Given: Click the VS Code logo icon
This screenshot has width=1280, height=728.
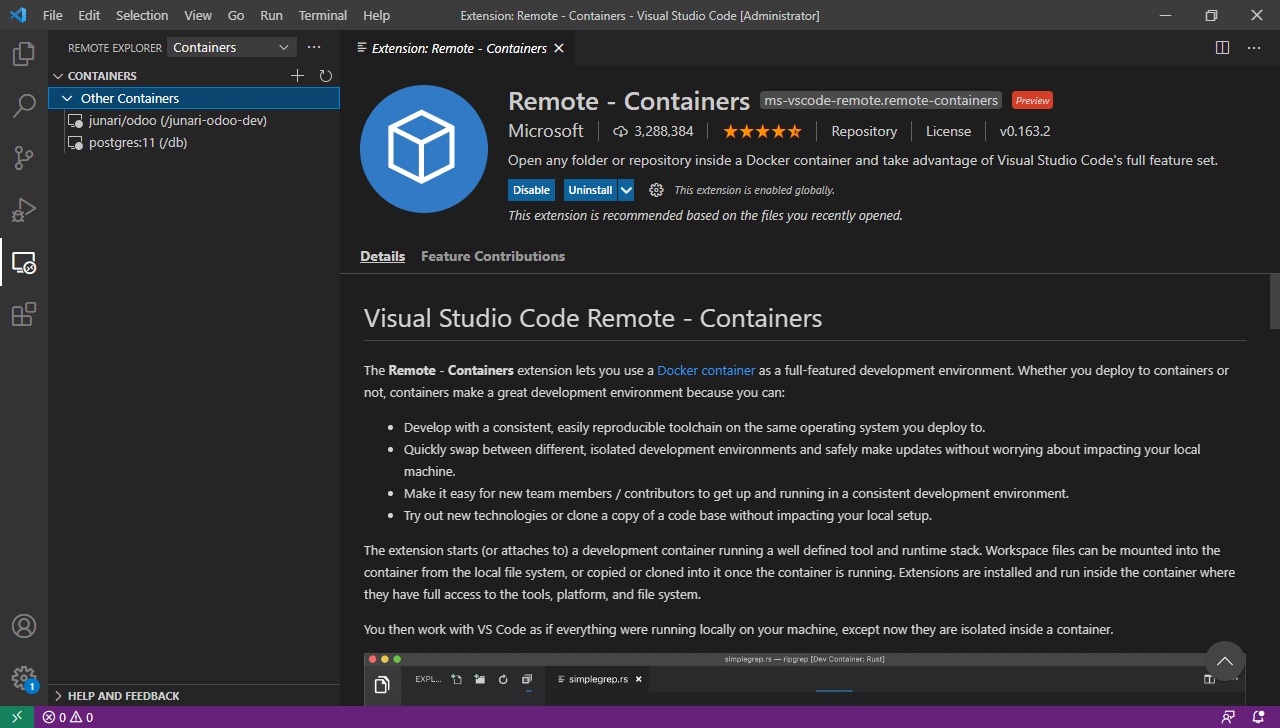Looking at the screenshot, I should (x=17, y=15).
